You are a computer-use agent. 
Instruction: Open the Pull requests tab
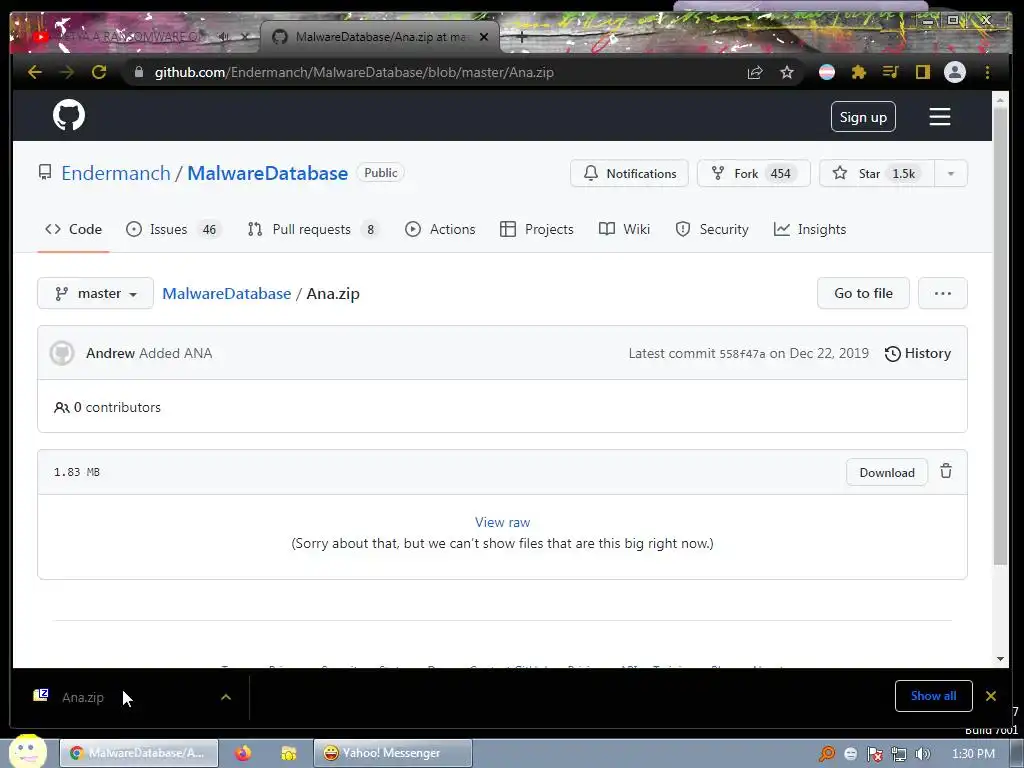click(x=313, y=229)
